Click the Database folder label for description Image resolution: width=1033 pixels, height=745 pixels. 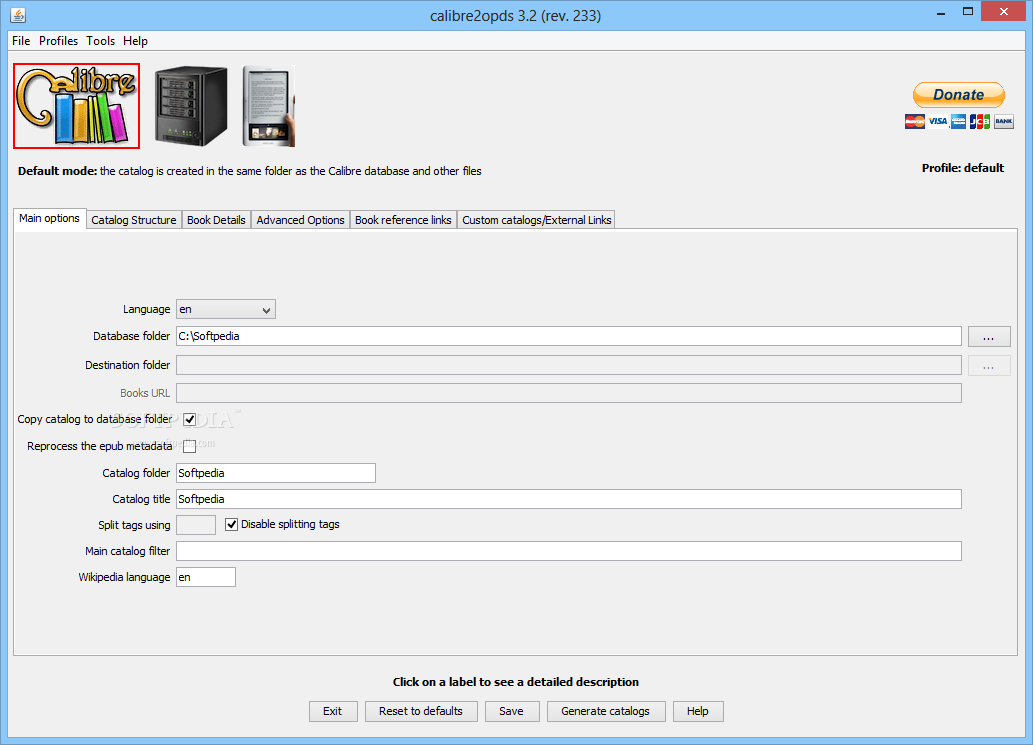click(131, 336)
